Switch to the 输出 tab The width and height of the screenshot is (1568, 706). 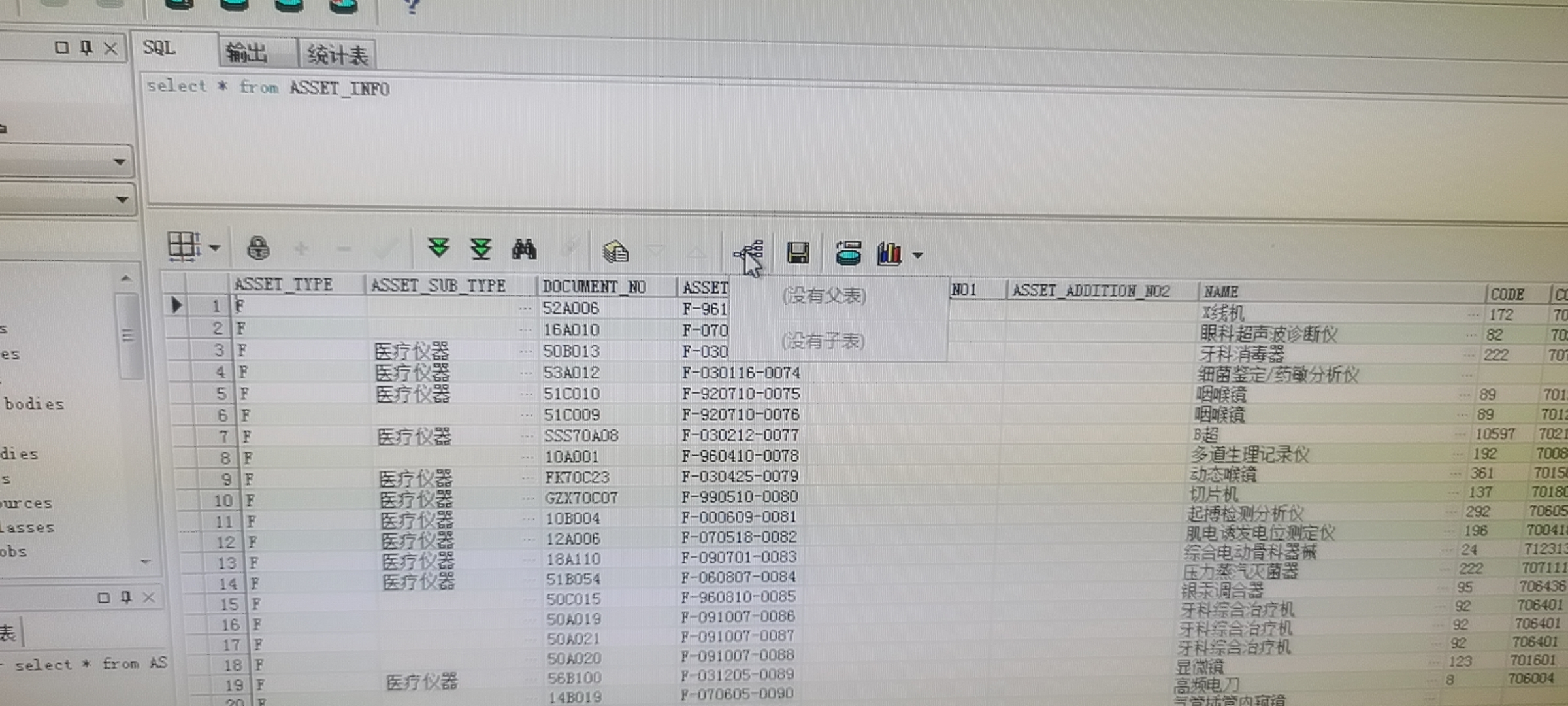click(246, 52)
